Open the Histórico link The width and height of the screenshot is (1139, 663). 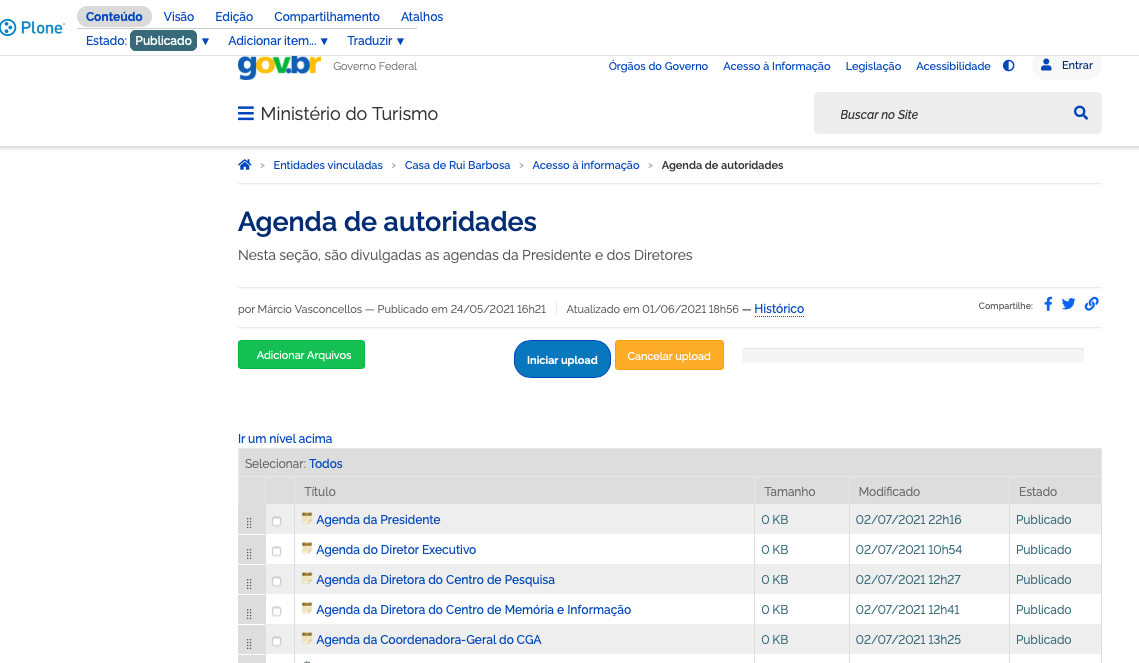click(x=778, y=308)
